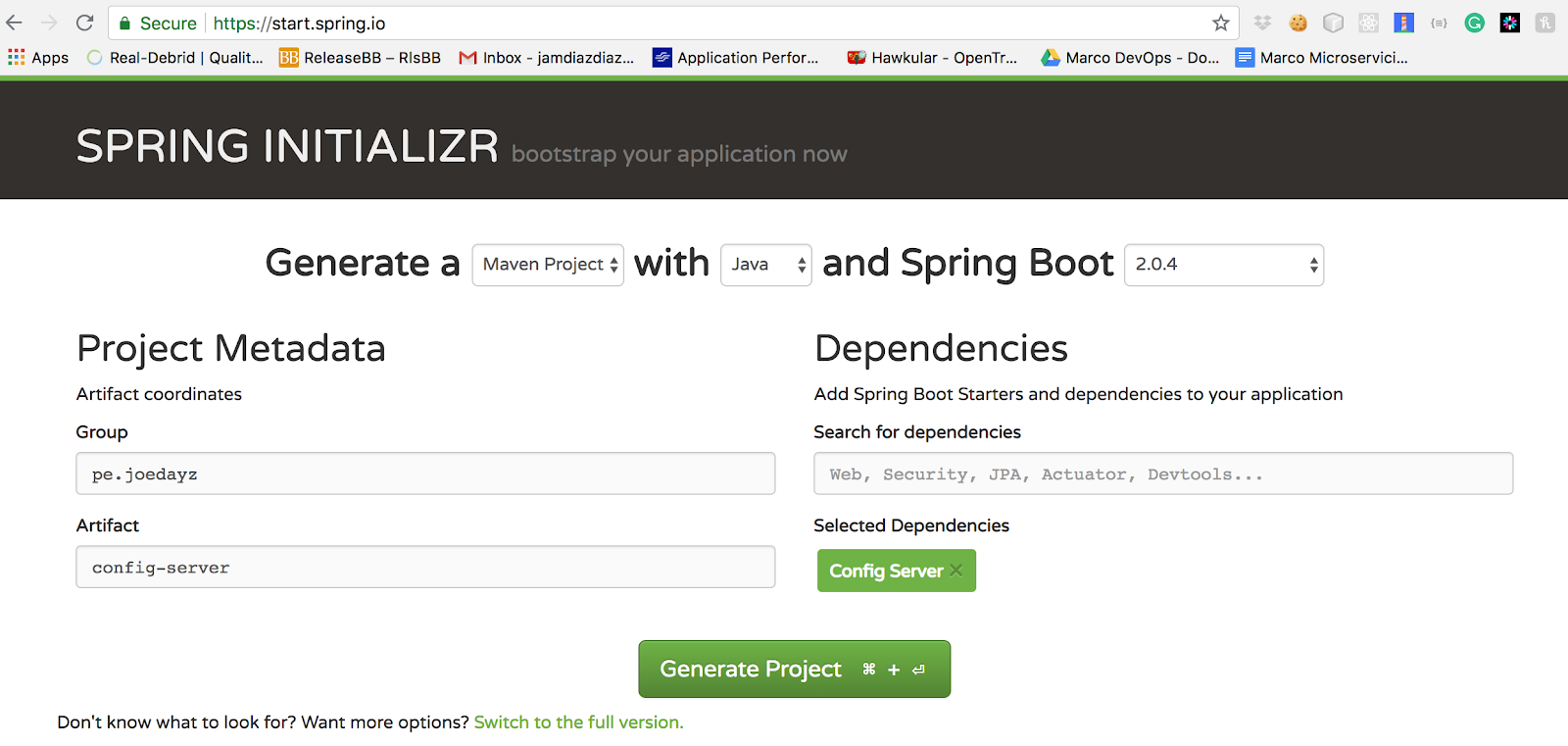Open Application Performance bookmark
This screenshot has width=1568, height=746.
coord(736,58)
